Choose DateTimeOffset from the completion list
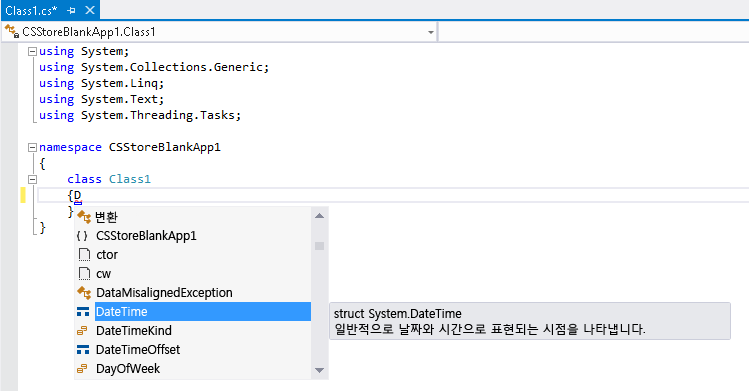Viewport: 749px width, 391px height. pyautogui.click(x=193, y=349)
